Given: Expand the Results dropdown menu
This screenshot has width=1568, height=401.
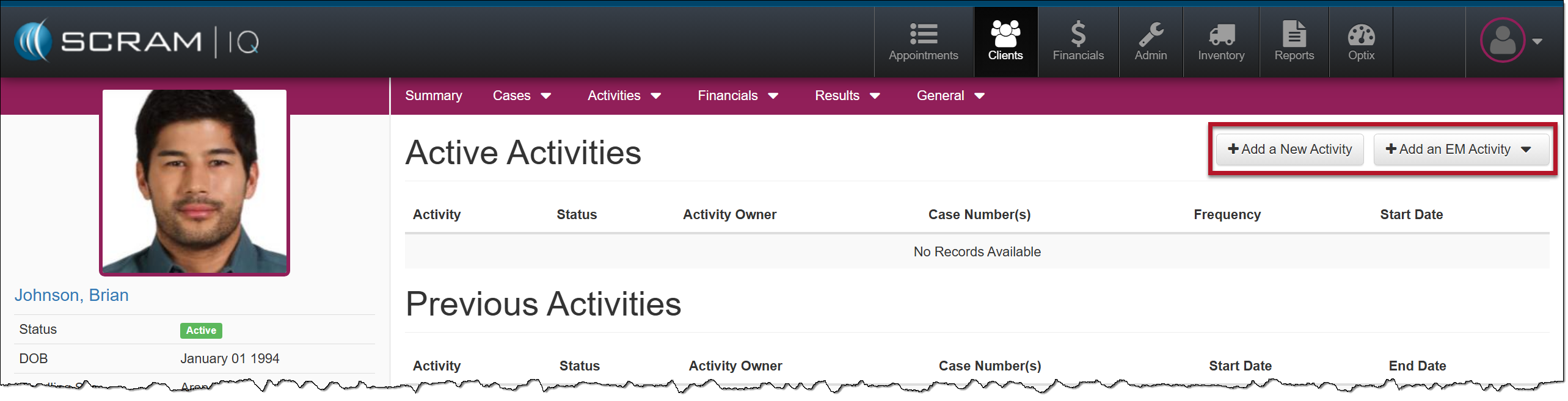Looking at the screenshot, I should coord(847,96).
